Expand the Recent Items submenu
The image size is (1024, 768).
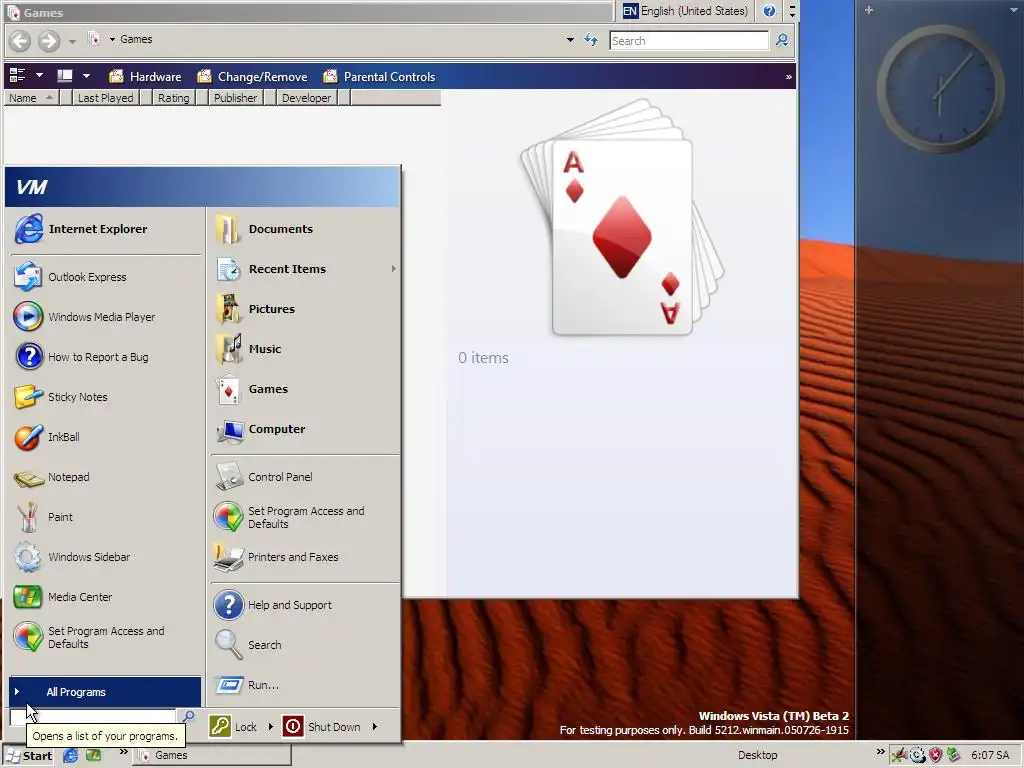[305, 269]
